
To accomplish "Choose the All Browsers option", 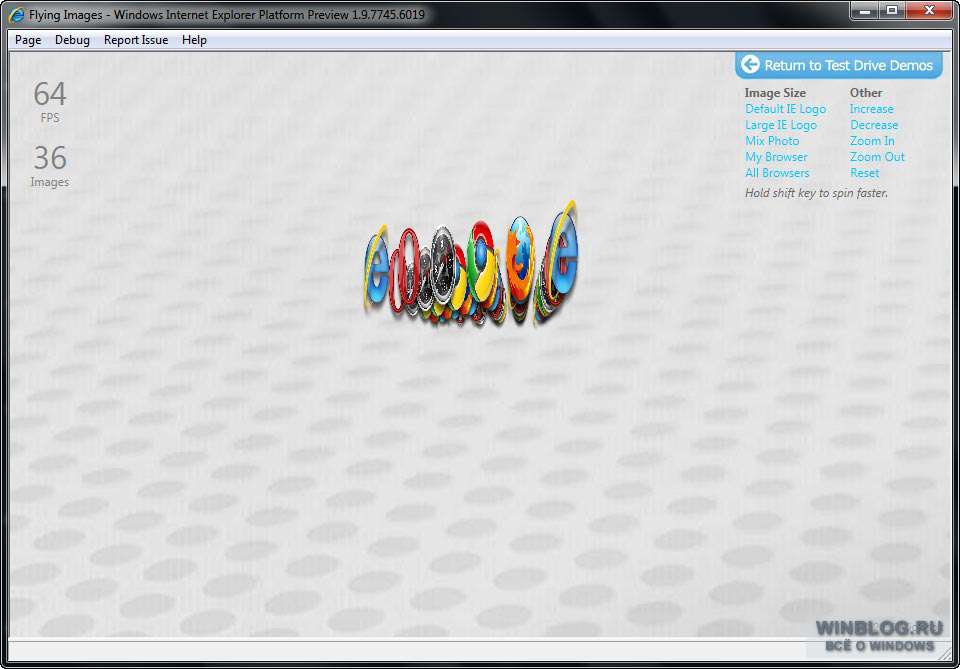I will (777, 173).
